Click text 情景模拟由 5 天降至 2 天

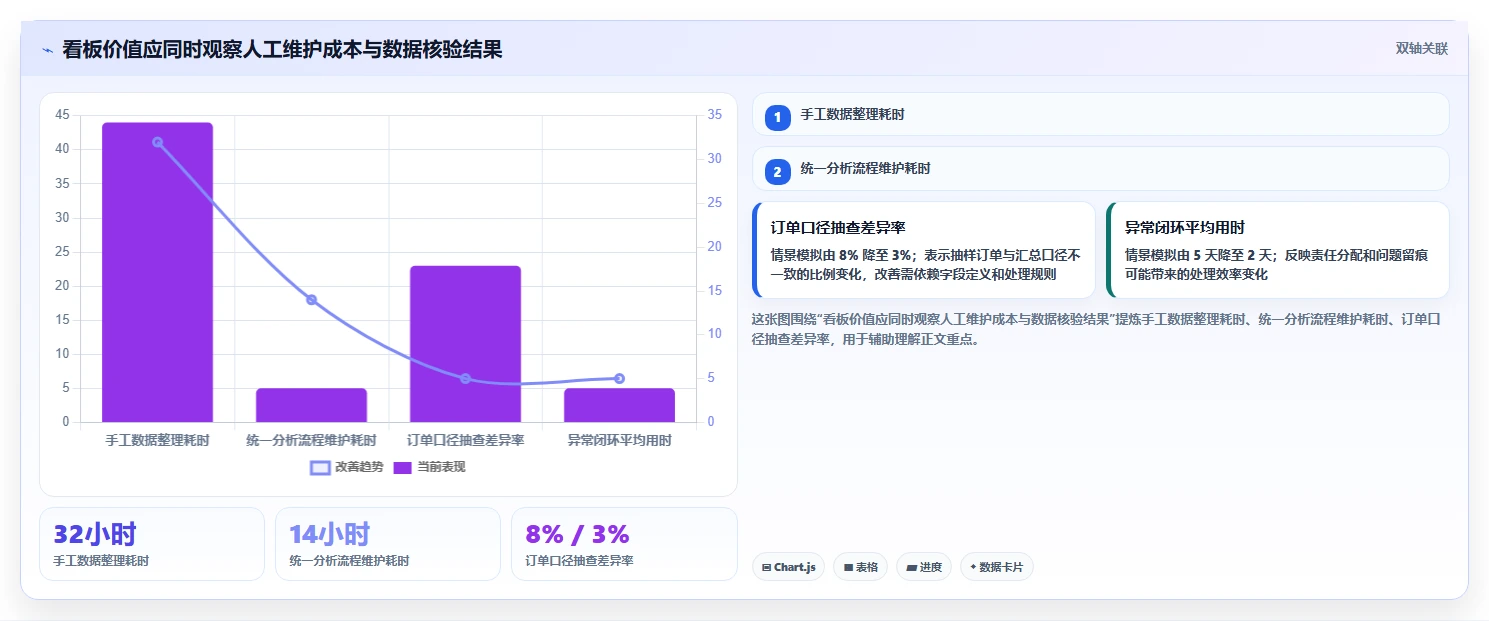pos(1198,255)
